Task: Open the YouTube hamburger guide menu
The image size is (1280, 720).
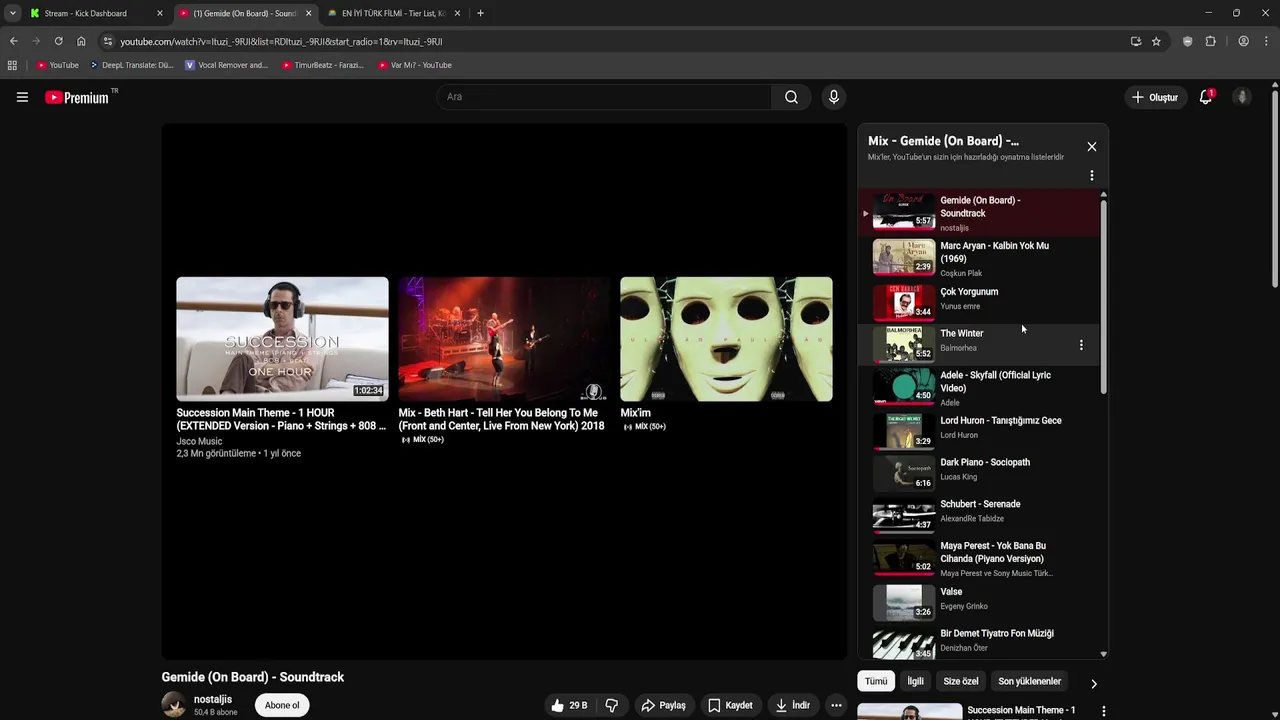Action: pos(22,97)
